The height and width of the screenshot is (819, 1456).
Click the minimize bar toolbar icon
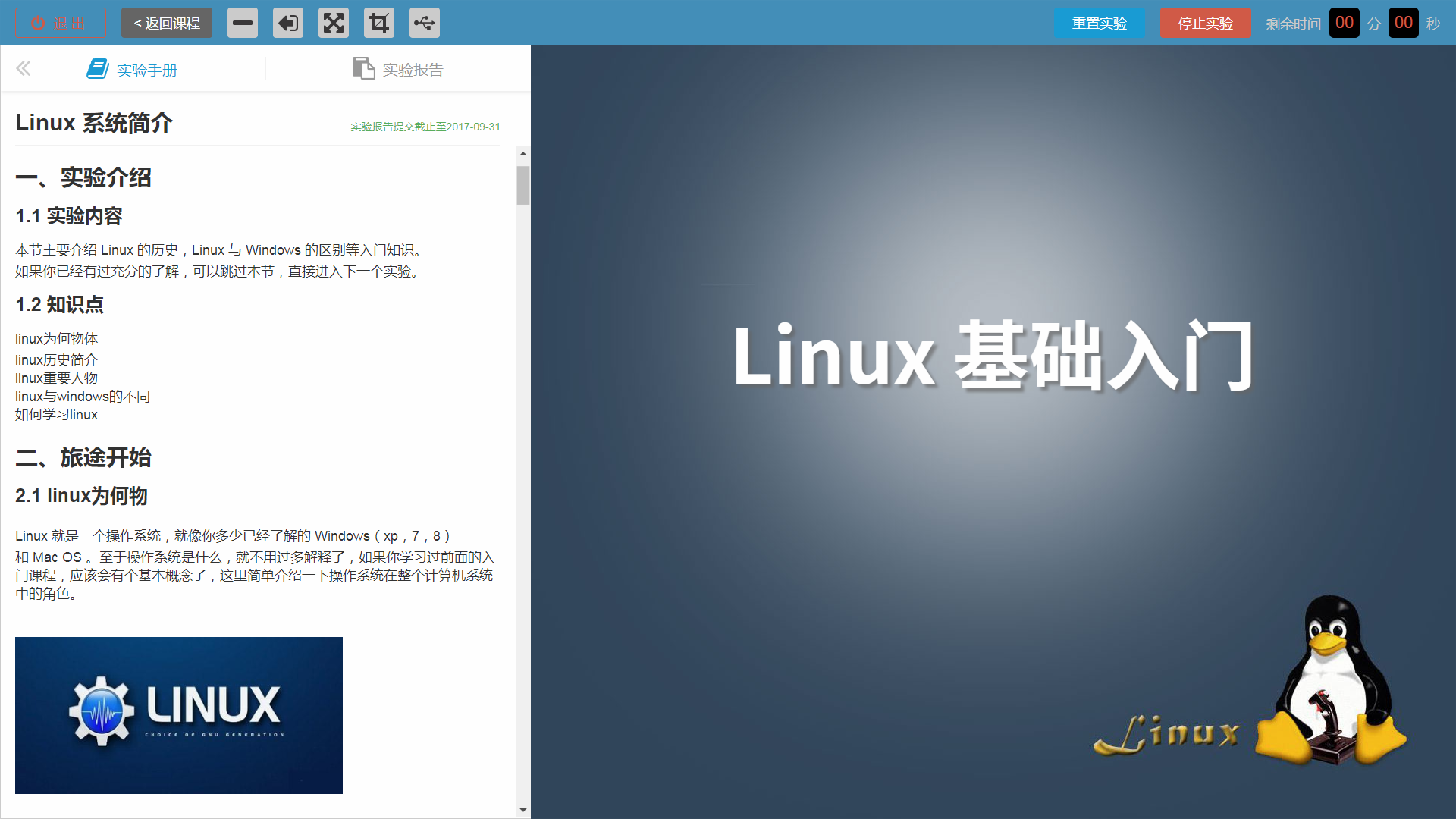243,23
